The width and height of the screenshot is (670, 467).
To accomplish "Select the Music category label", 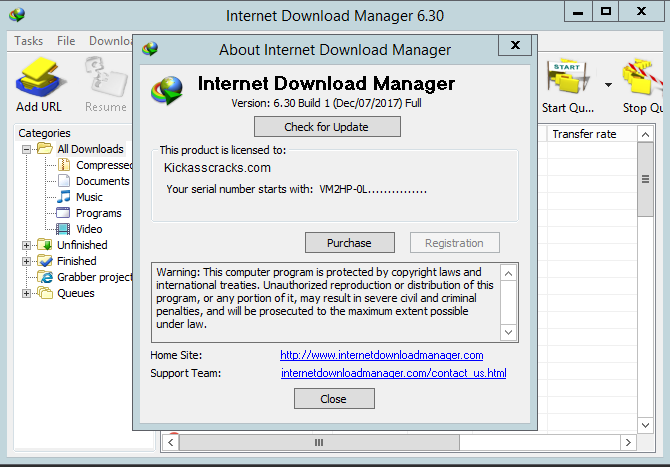I will [89, 197].
